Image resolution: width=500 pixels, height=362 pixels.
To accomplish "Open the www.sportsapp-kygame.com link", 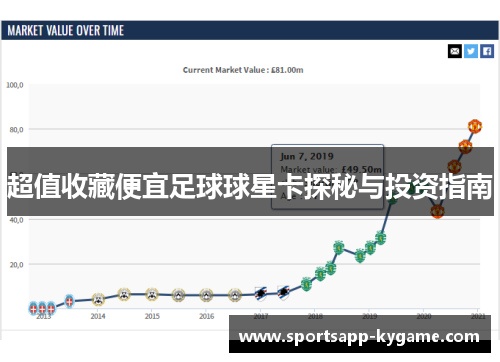I will coord(359,337).
